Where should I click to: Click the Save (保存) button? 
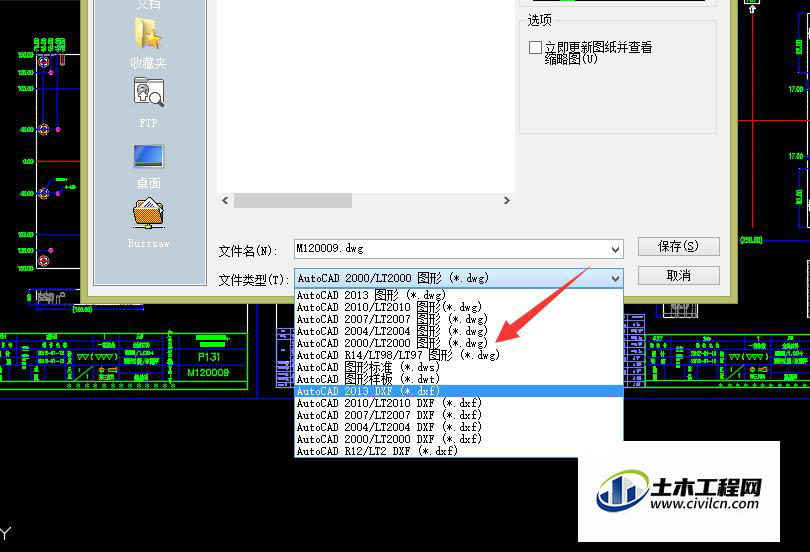678,246
